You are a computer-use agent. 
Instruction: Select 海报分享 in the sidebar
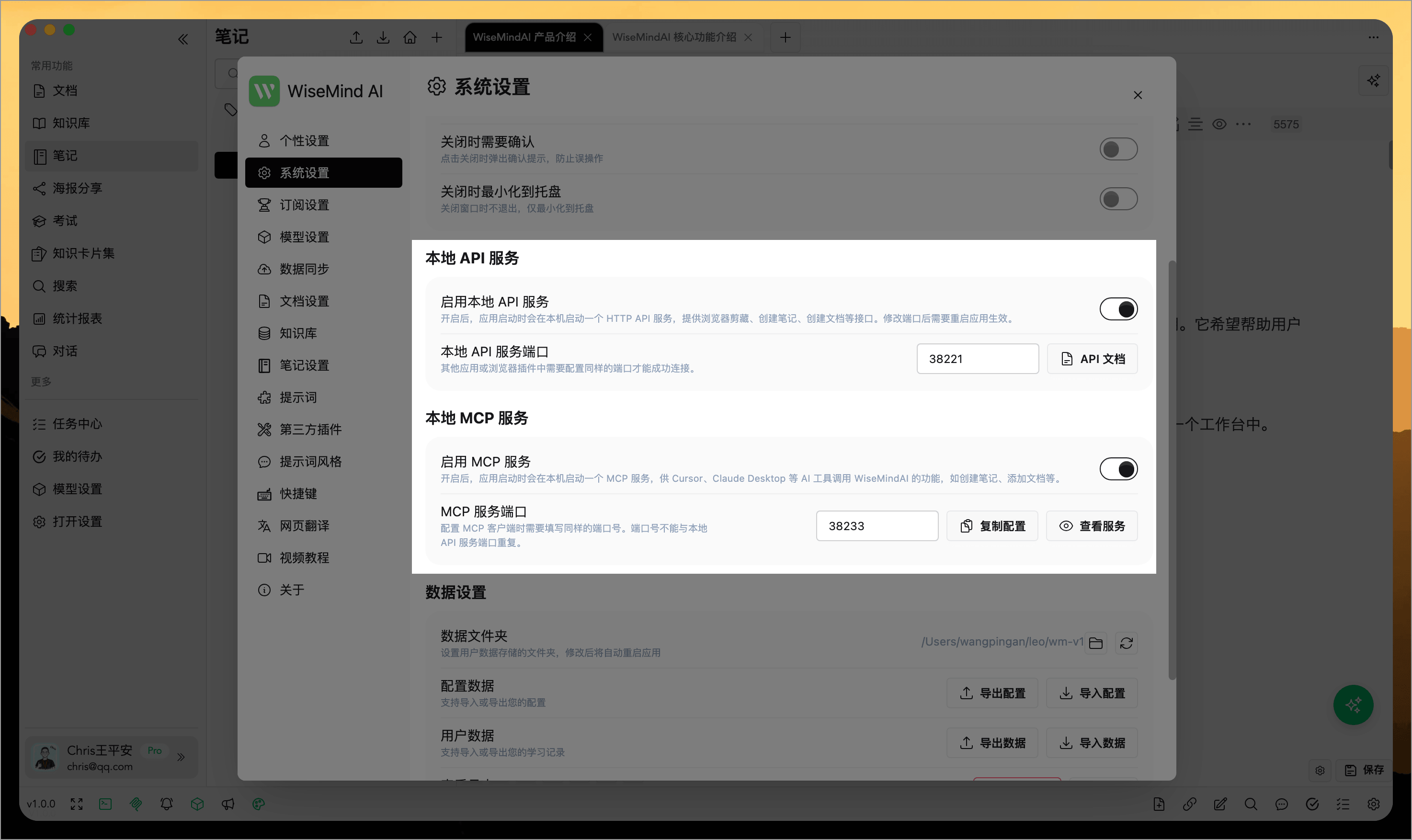(x=78, y=188)
